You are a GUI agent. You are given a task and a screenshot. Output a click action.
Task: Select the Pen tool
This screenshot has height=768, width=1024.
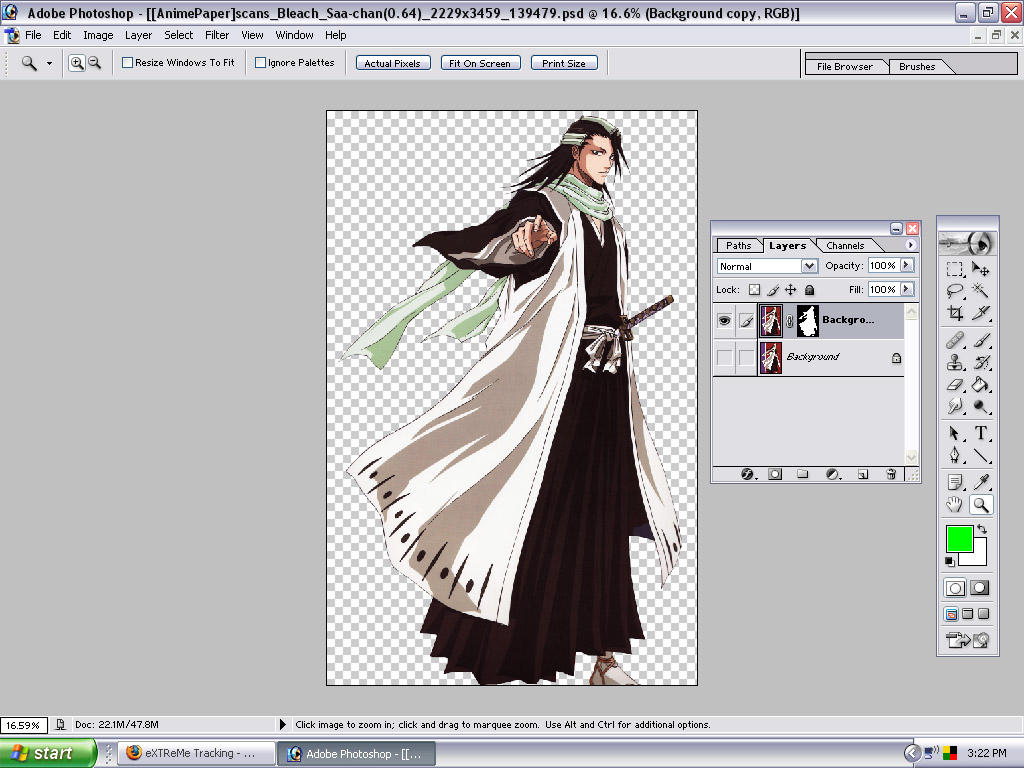tap(955, 455)
